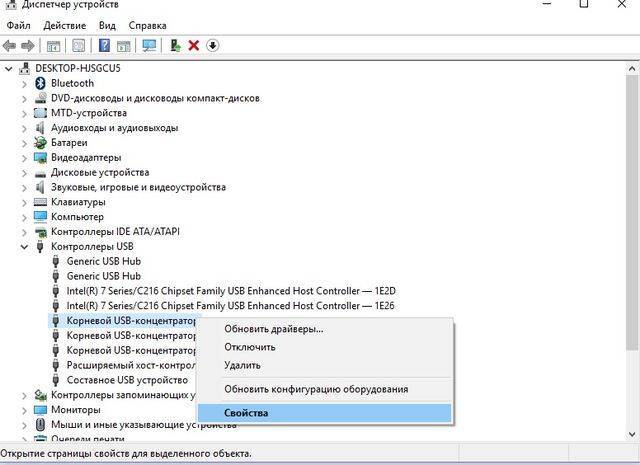
Task: Select the Расширяемый хост-контроллер row
Action: click(131, 365)
